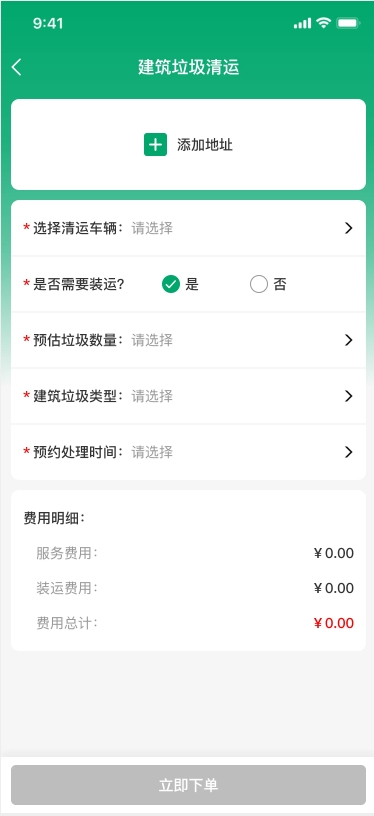The height and width of the screenshot is (816, 374).
Task: Tap the Wi-Fi status icon
Action: [x=324, y=23]
